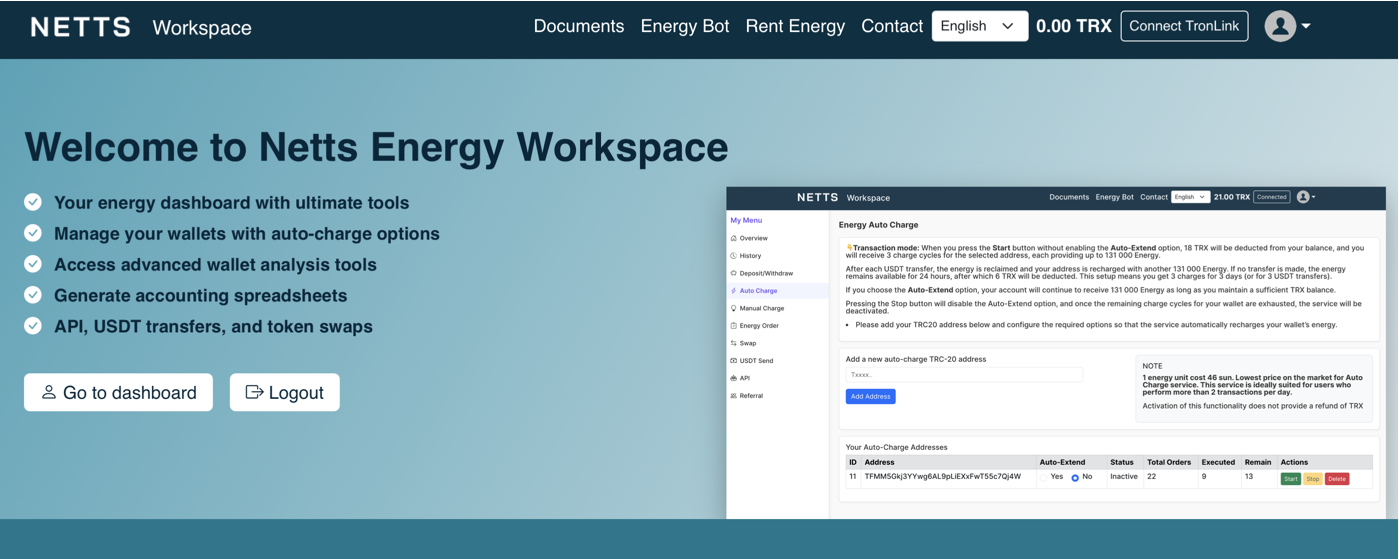The width and height of the screenshot is (1399, 559).
Task: Click the API icon in the preview sidebar
Action: click(x=734, y=378)
